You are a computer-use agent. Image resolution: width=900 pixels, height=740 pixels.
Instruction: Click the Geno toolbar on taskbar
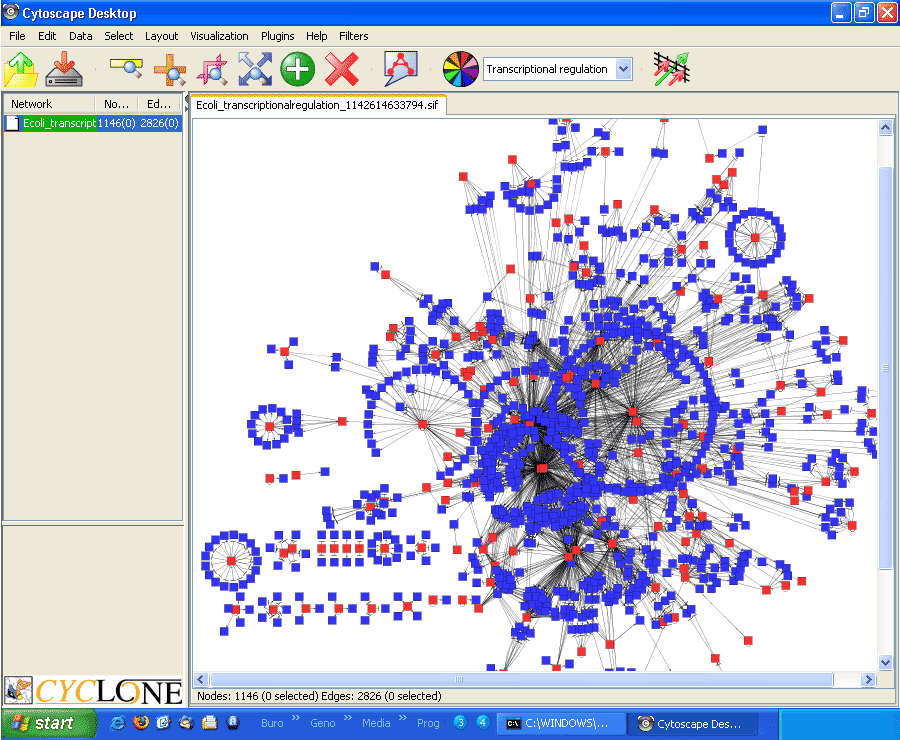point(323,723)
